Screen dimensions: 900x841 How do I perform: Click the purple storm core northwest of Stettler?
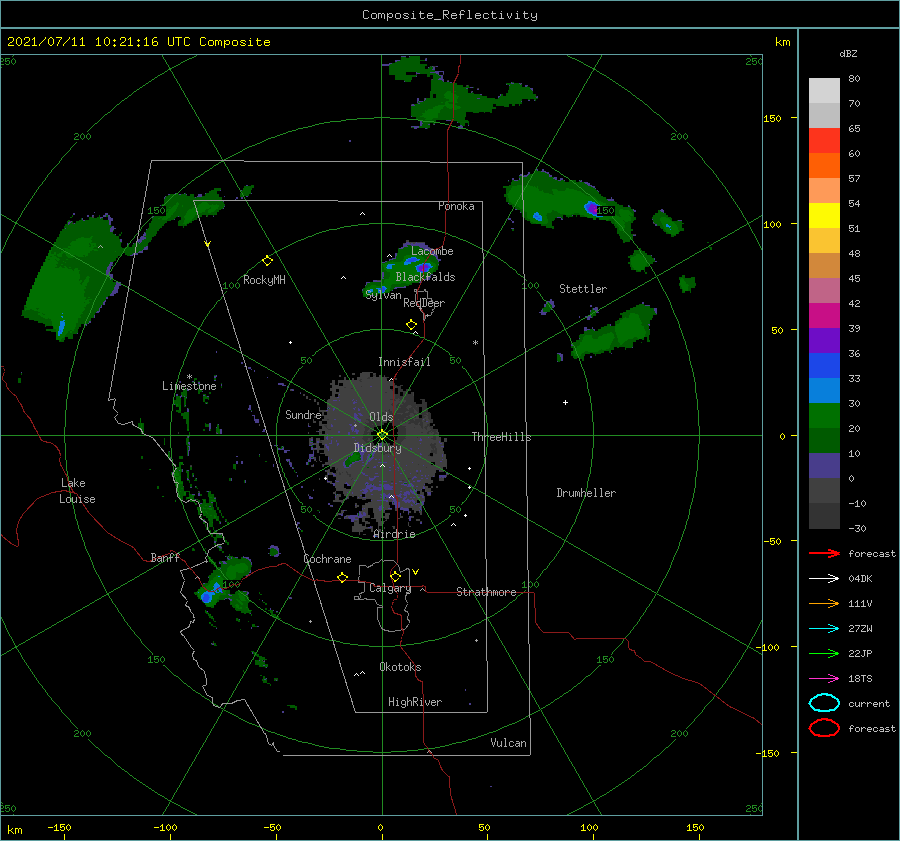point(591,208)
